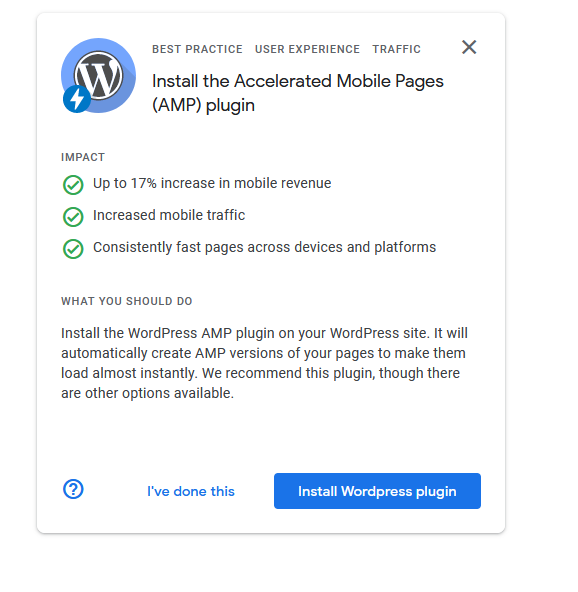Click the 17% mobile revenue increase text
Screen dimensions: 578x592
212,183
